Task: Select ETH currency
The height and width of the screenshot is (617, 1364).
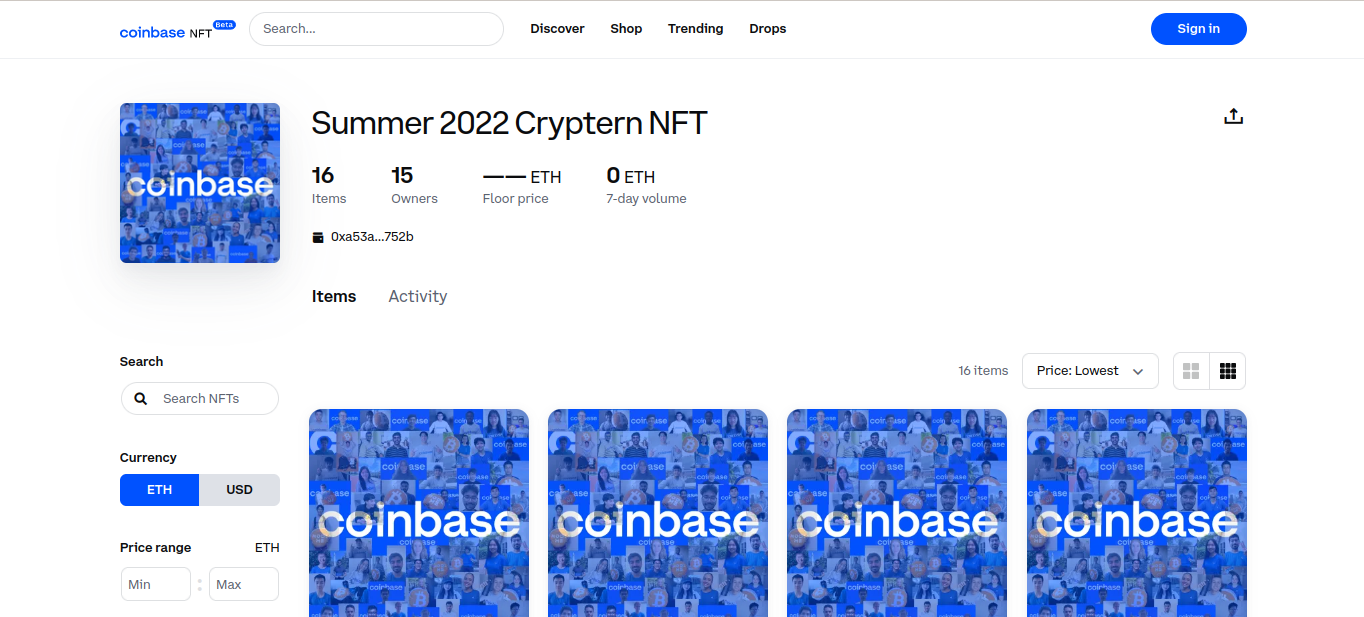Action: coord(160,490)
